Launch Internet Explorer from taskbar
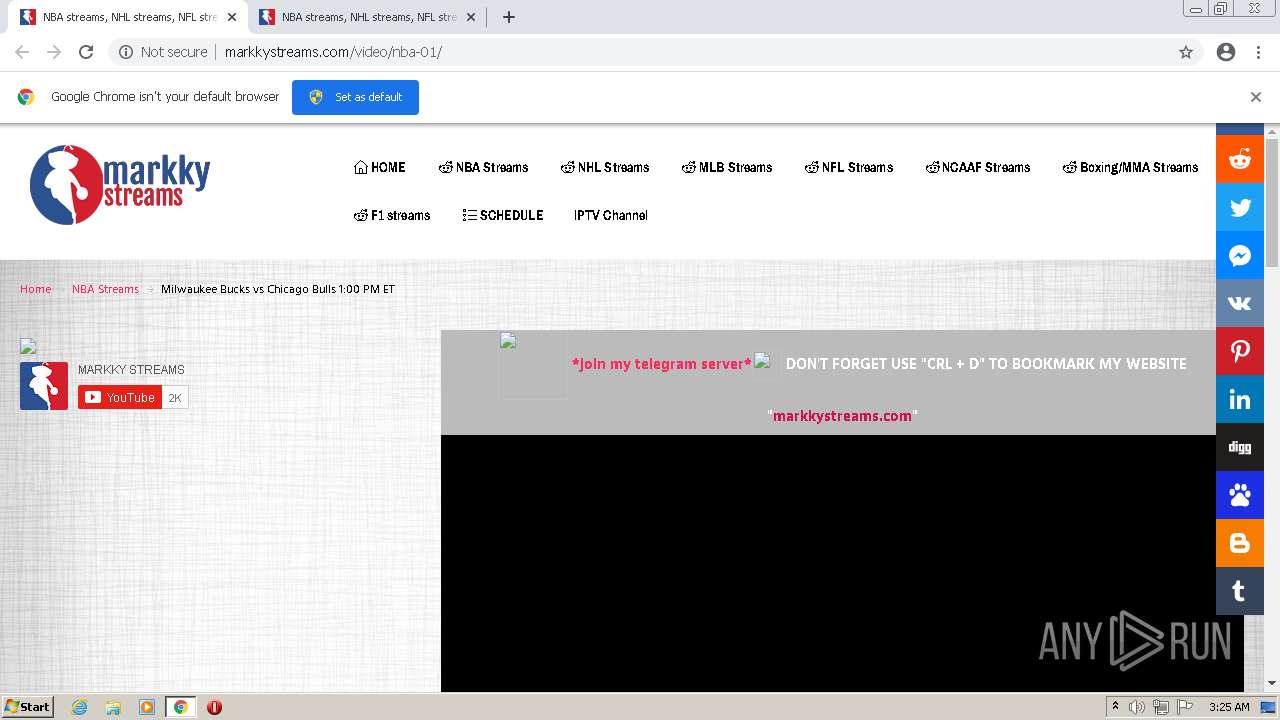The width and height of the screenshot is (1280, 720). 79,707
